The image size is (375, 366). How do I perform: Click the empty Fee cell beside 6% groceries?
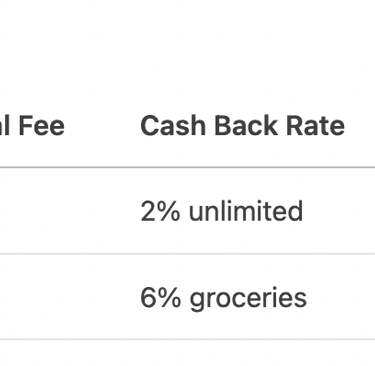coord(50,297)
